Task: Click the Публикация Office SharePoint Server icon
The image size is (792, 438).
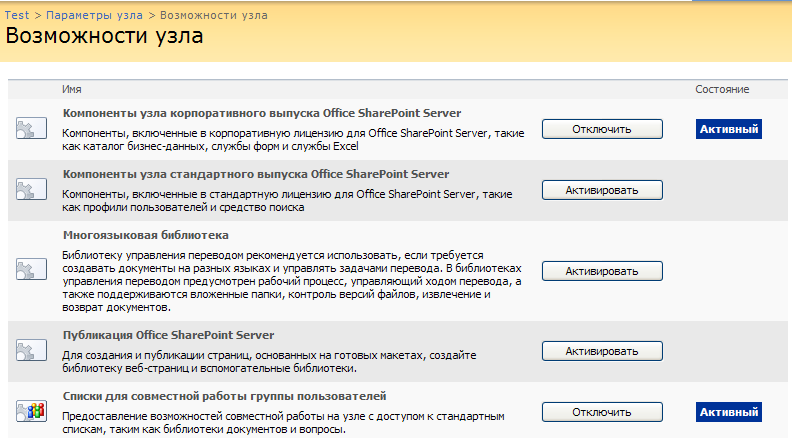Action: pos(31,350)
